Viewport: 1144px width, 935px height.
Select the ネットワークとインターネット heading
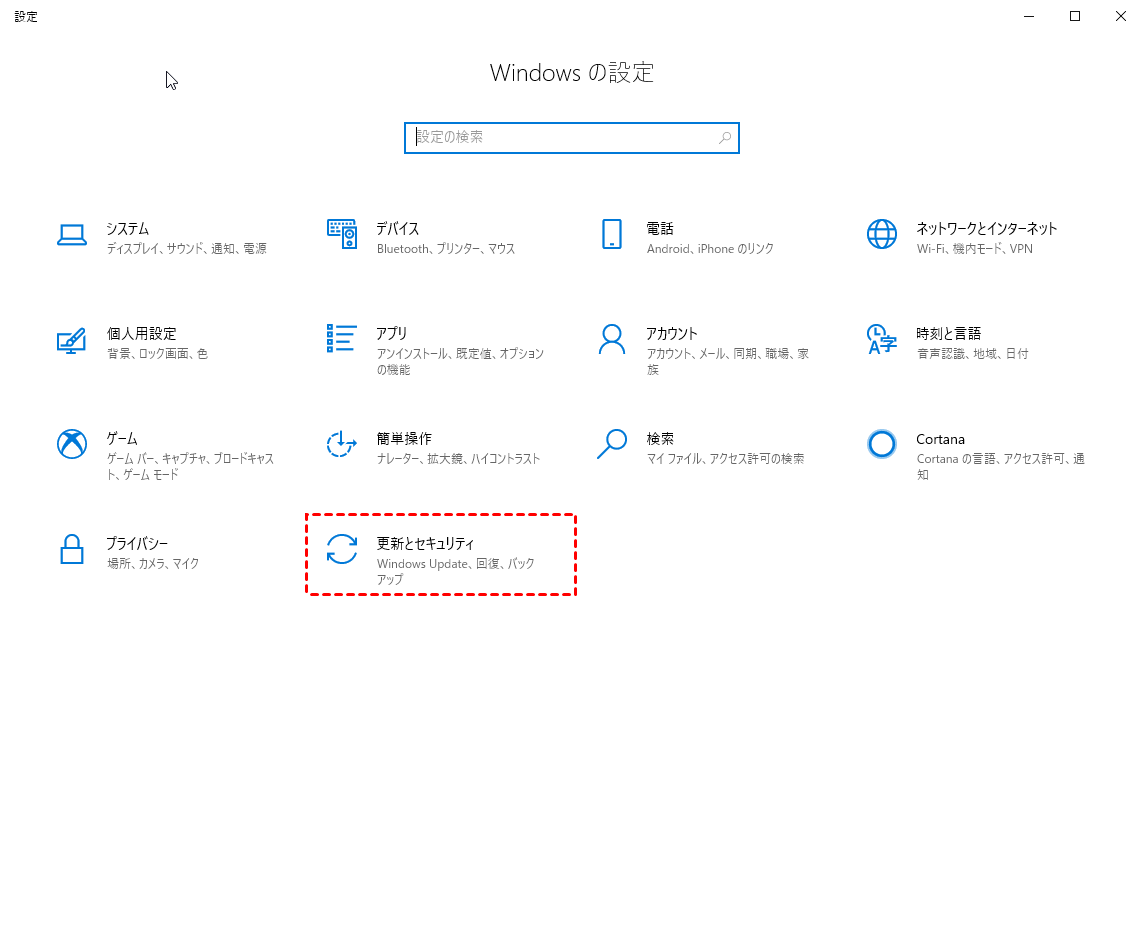coord(986,229)
